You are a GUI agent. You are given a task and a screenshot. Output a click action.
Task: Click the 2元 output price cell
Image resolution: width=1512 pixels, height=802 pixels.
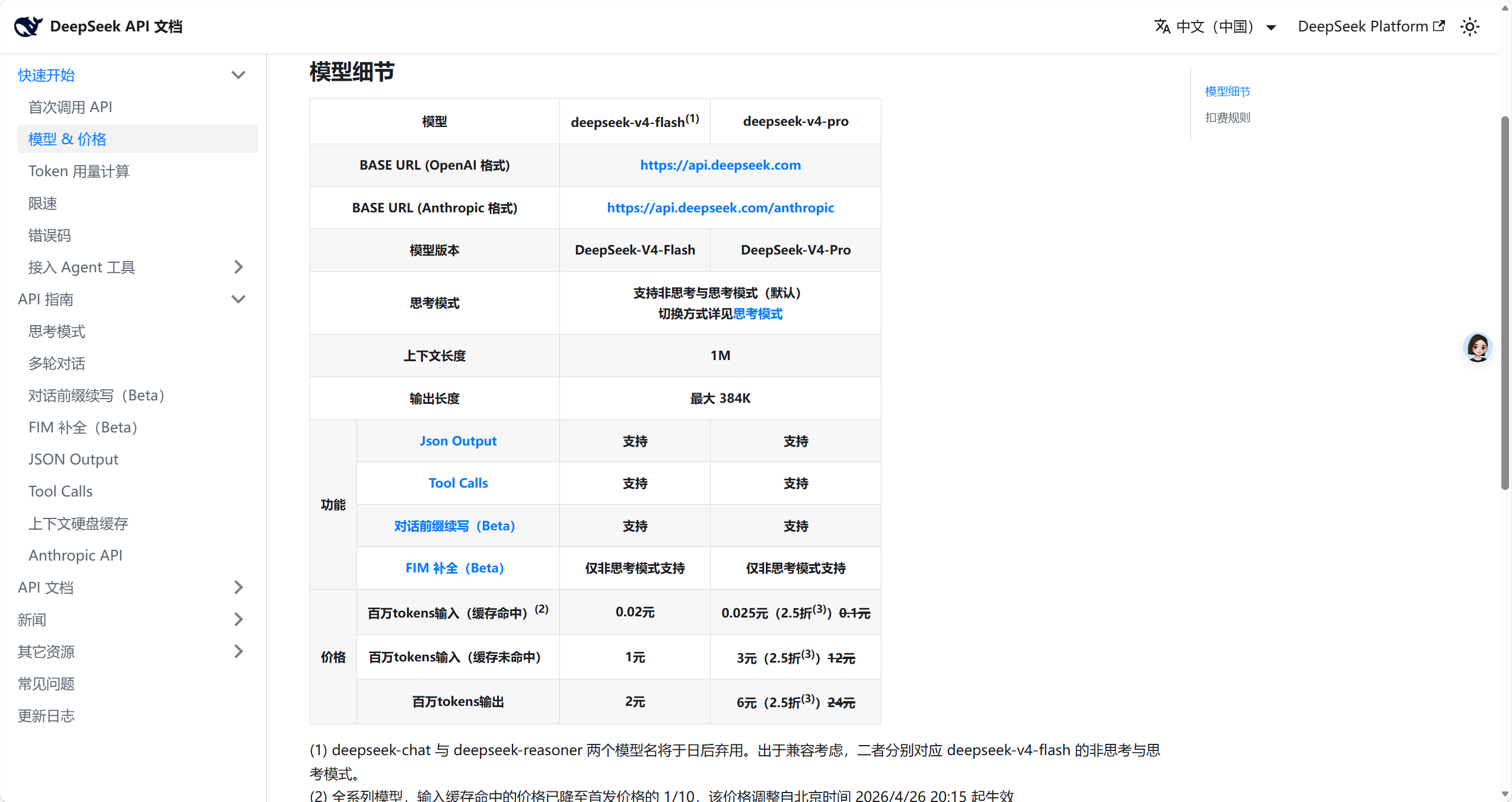click(x=635, y=702)
